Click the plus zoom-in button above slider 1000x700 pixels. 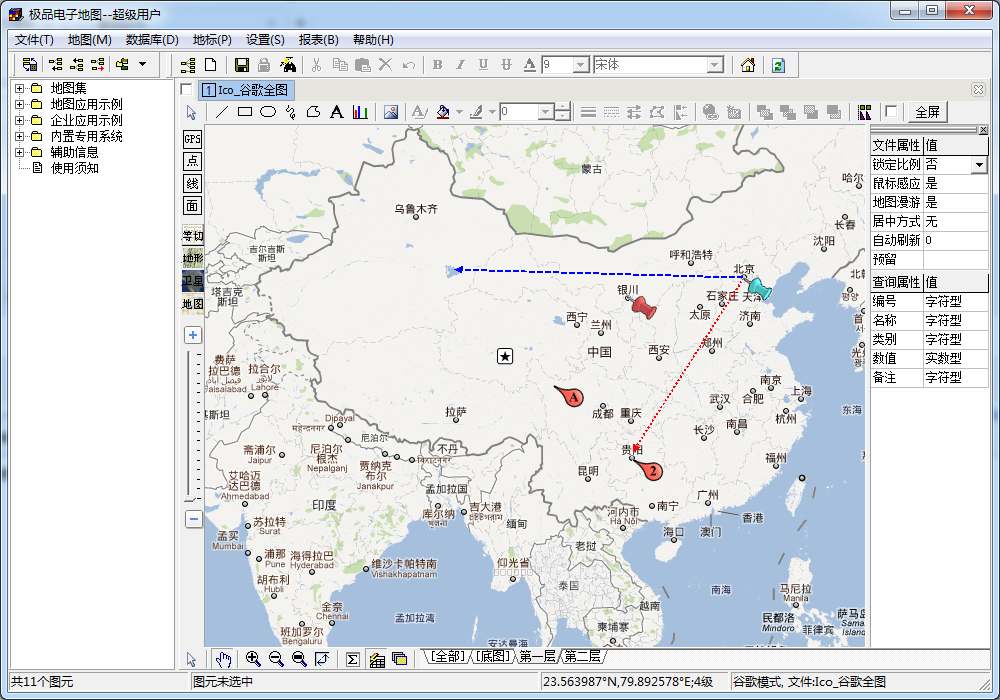pyautogui.click(x=193, y=335)
